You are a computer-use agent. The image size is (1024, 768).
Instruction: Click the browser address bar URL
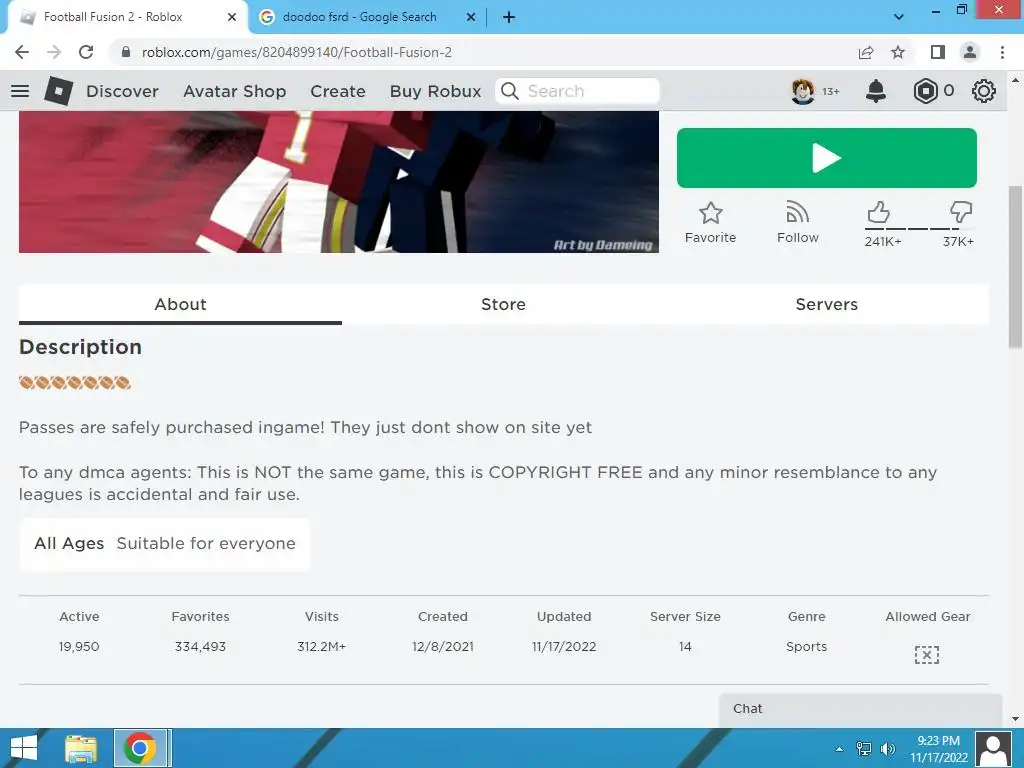(296, 52)
